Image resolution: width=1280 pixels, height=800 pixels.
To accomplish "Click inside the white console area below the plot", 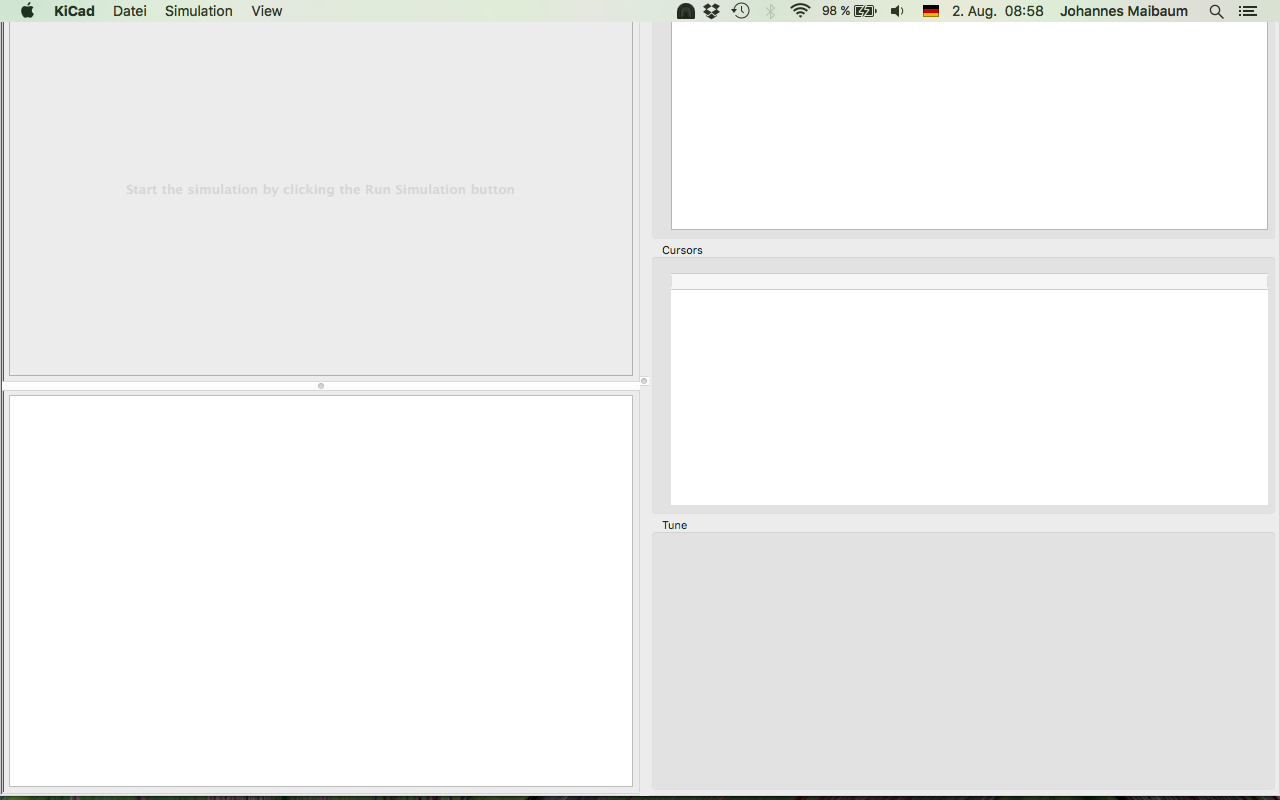I will [x=321, y=591].
